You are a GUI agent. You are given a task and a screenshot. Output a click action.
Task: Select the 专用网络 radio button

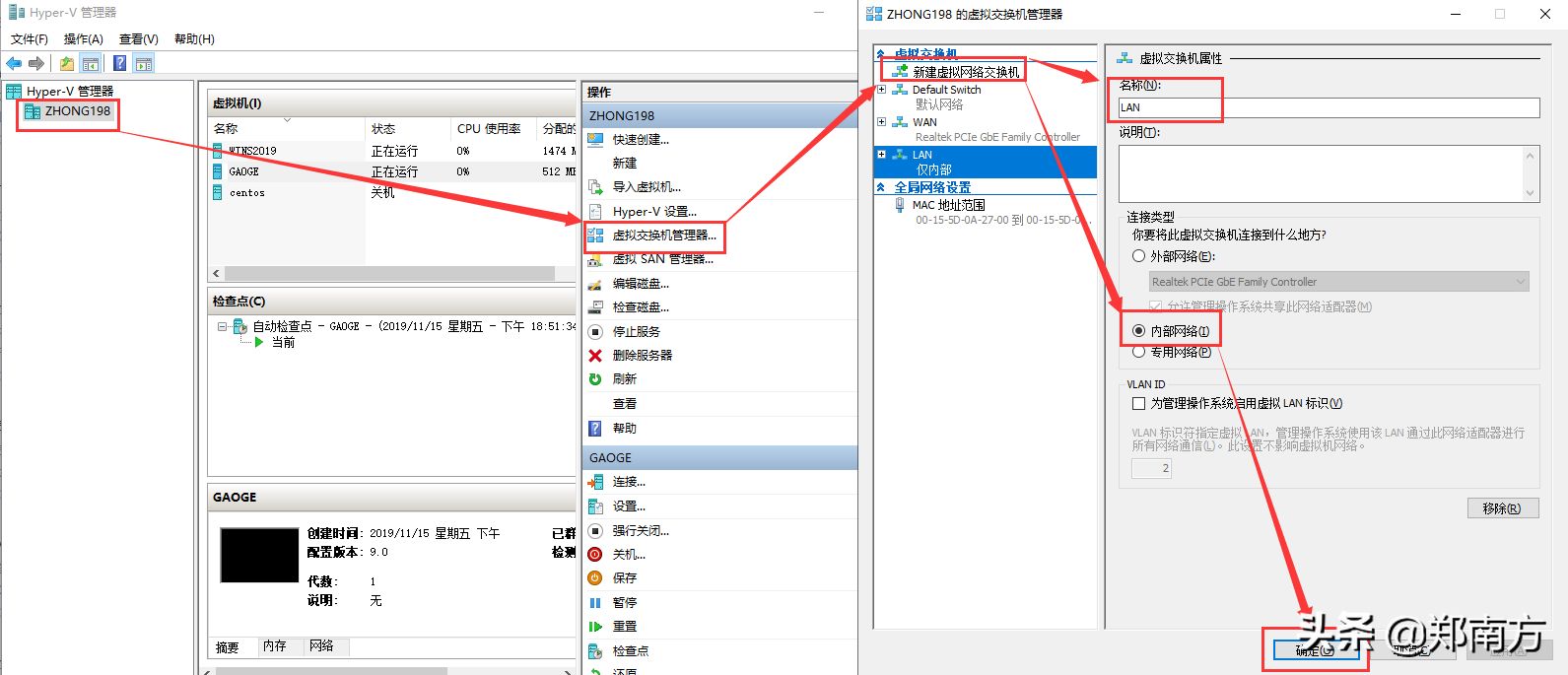1139,352
